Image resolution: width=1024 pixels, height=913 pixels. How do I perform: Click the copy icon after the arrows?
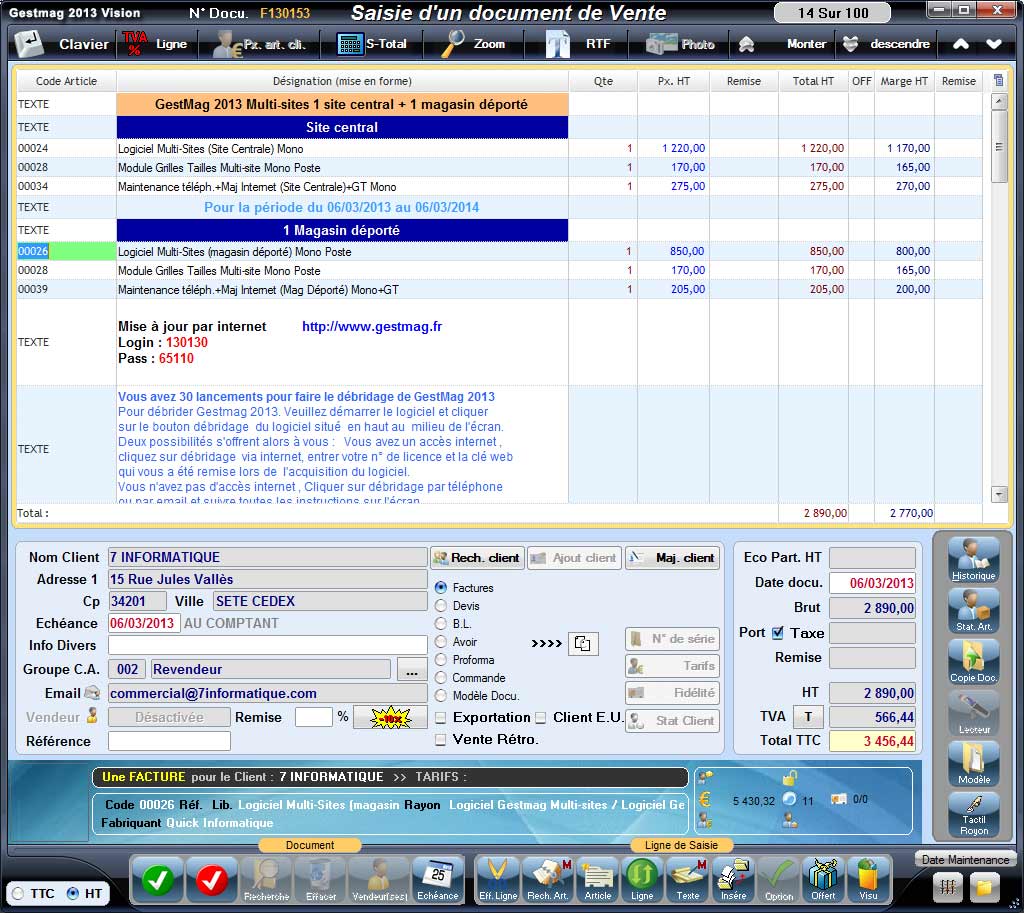[x=583, y=643]
